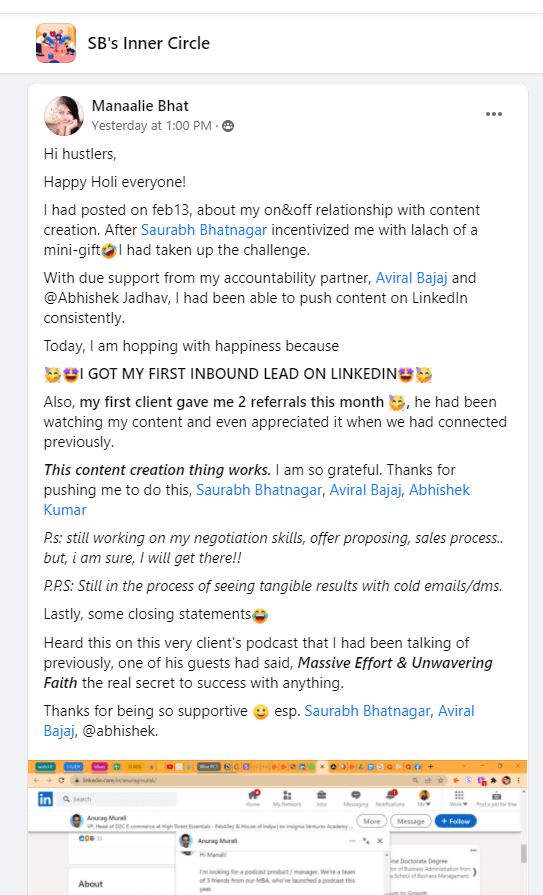Click the More button in attached LinkedIn screenshot

[x=372, y=821]
